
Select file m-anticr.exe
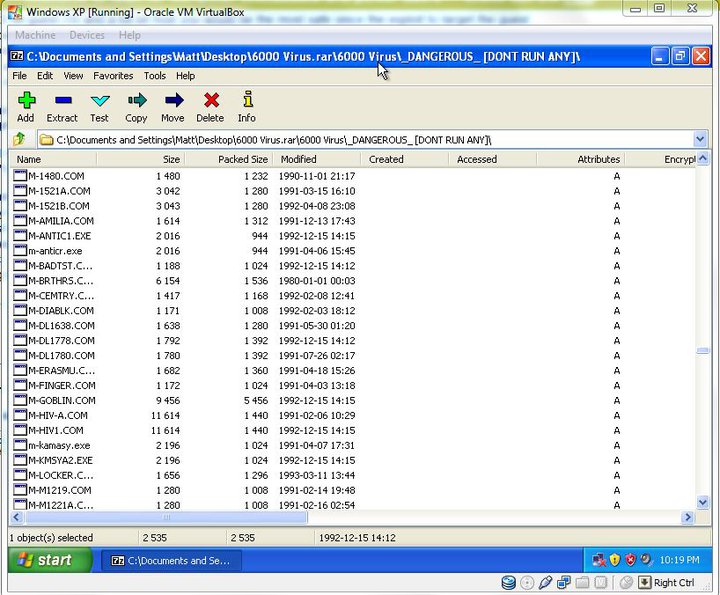pos(55,251)
